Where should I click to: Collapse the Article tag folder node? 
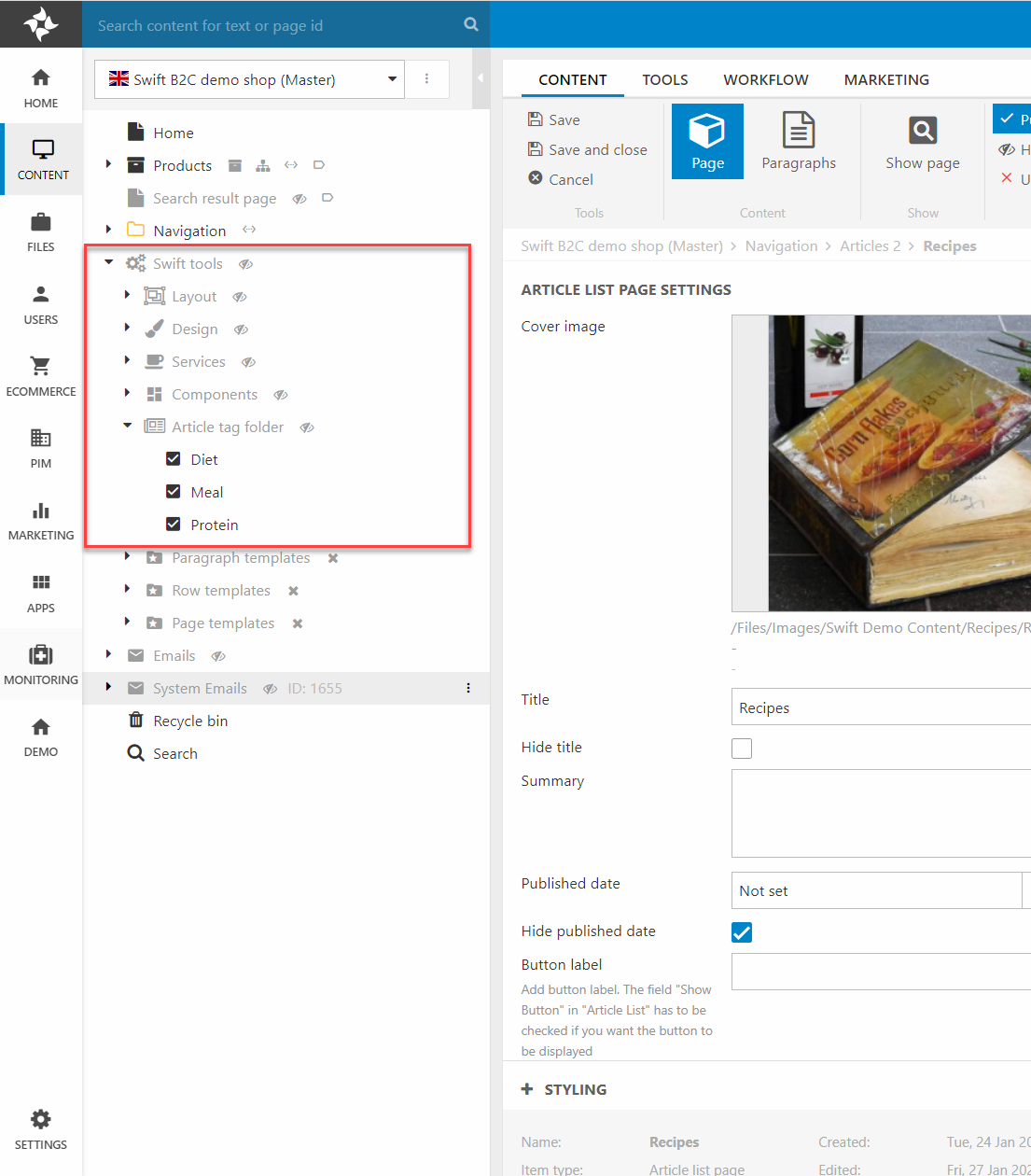pyautogui.click(x=128, y=426)
